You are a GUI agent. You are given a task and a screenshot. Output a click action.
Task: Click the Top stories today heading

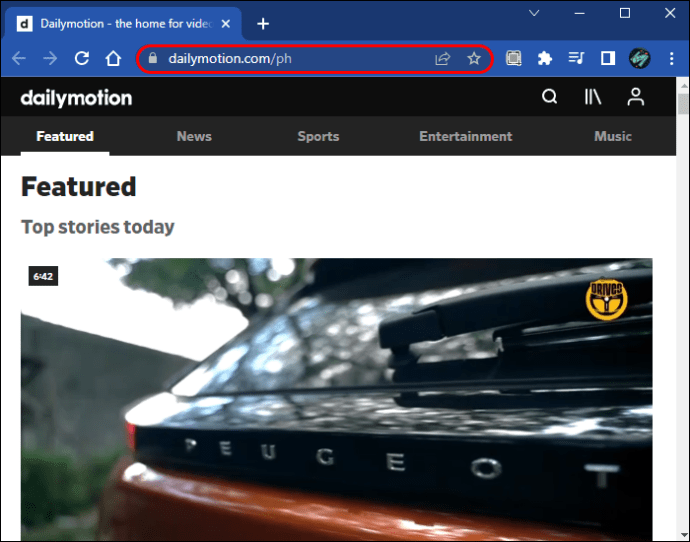tap(98, 227)
